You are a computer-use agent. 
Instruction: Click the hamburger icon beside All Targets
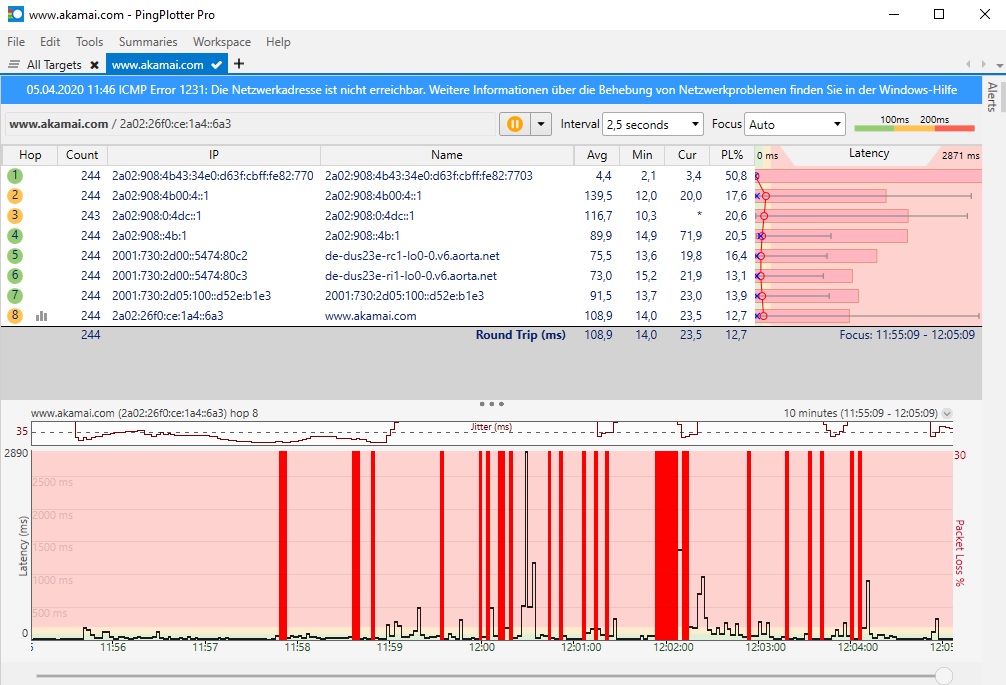13,64
